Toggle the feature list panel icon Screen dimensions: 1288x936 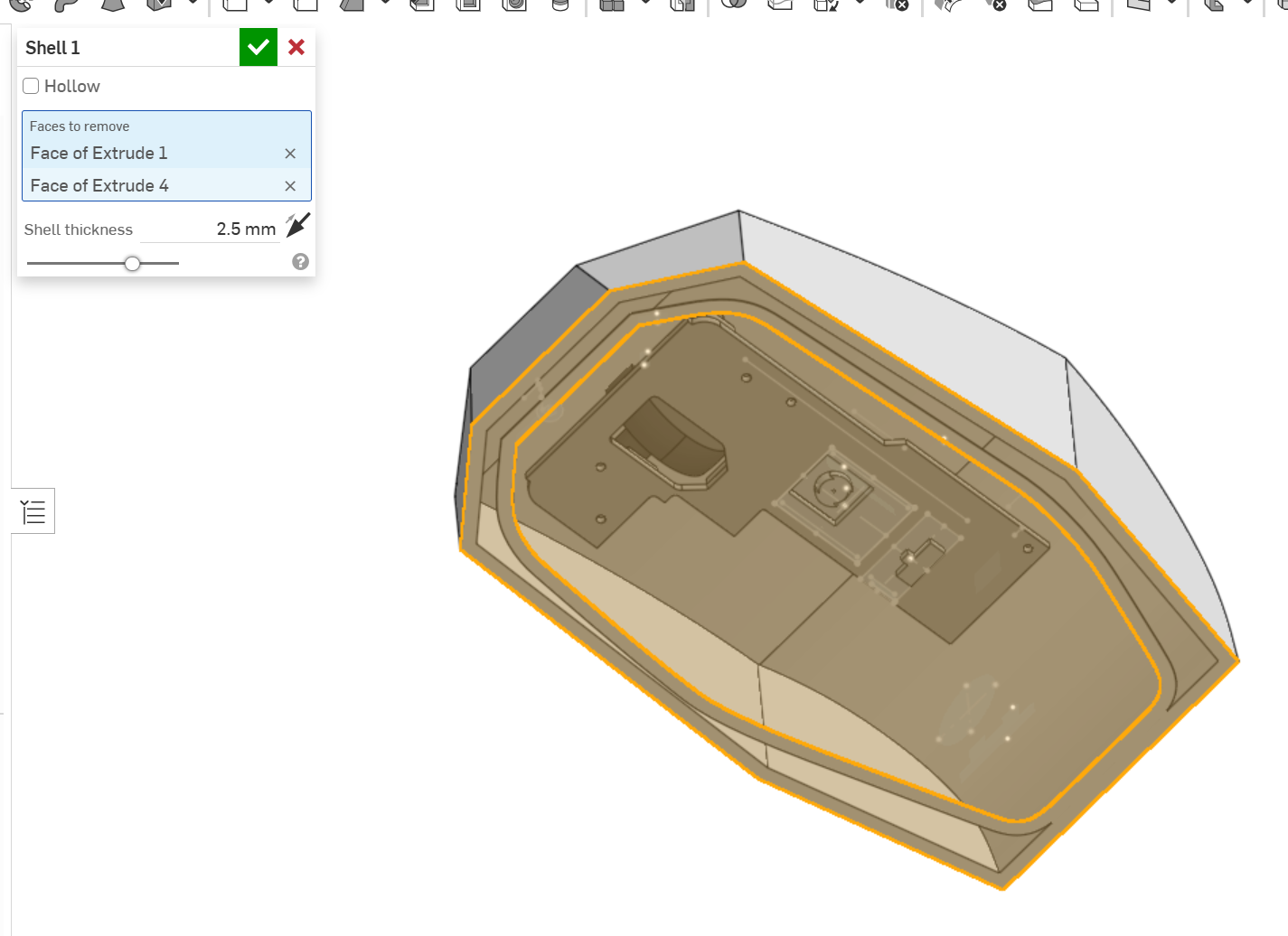[x=33, y=511]
